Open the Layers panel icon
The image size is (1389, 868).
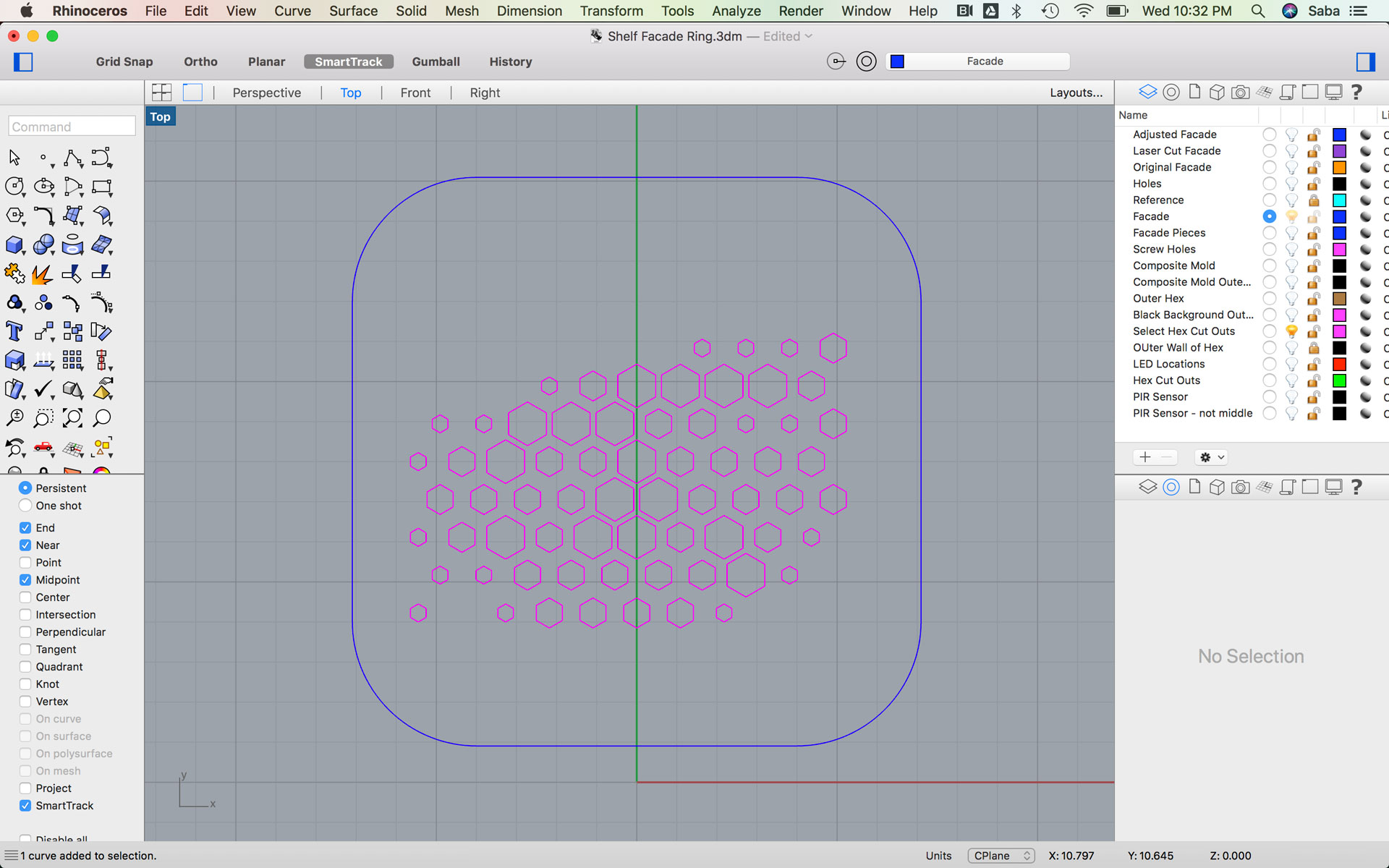[x=1147, y=92]
